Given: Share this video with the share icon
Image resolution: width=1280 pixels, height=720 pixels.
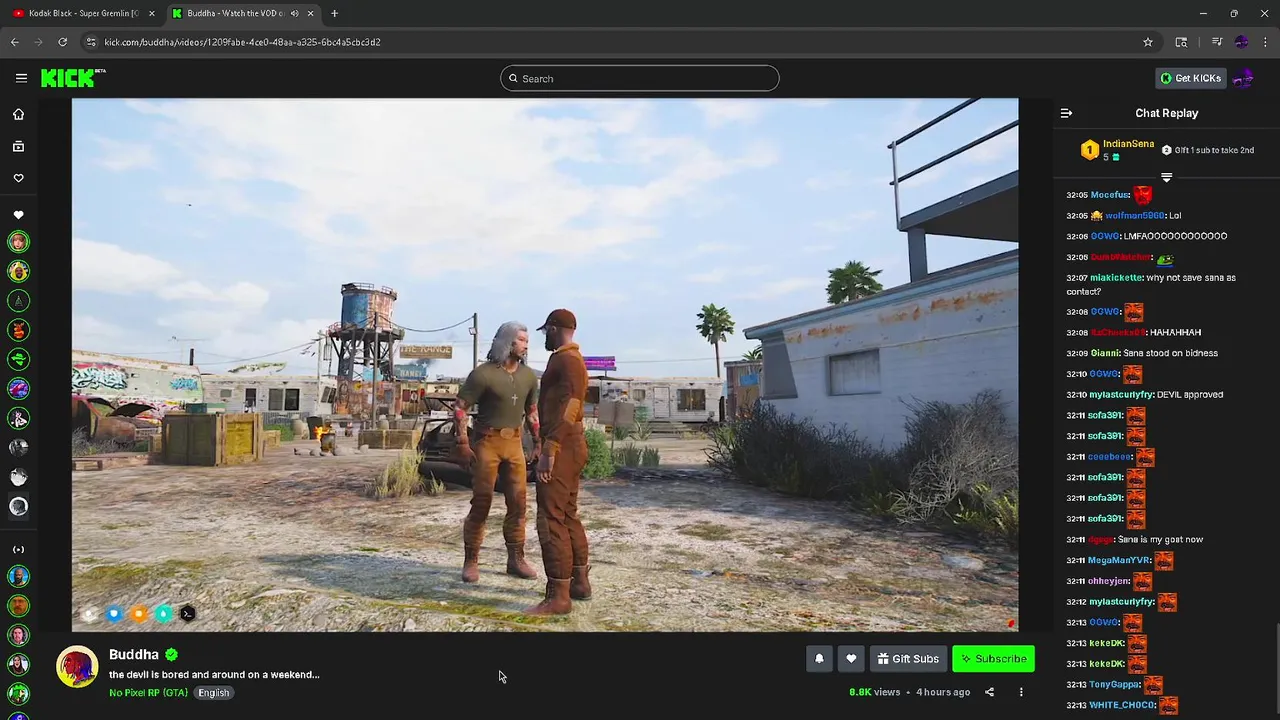Looking at the screenshot, I should tap(989, 692).
